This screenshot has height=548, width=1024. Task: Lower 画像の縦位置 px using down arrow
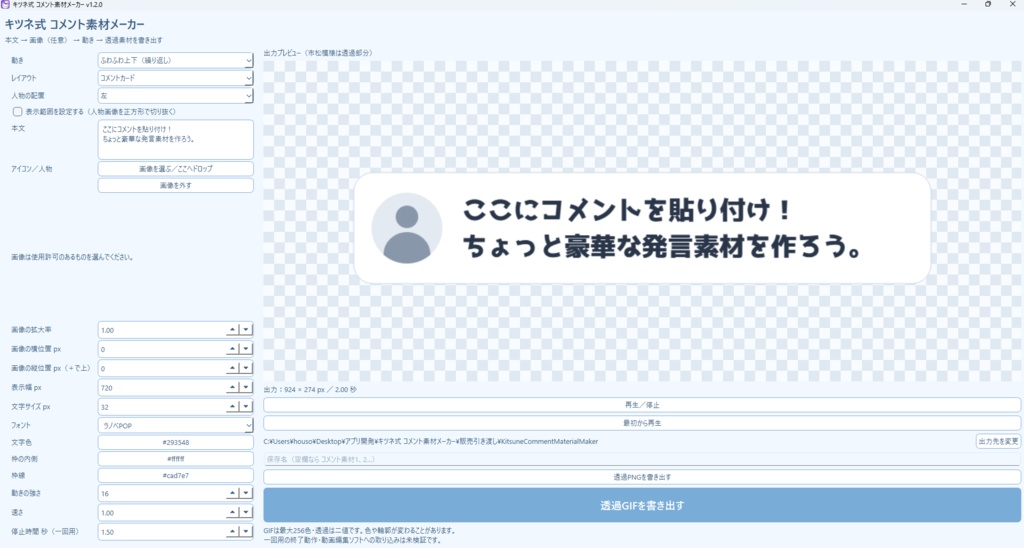tap(246, 368)
